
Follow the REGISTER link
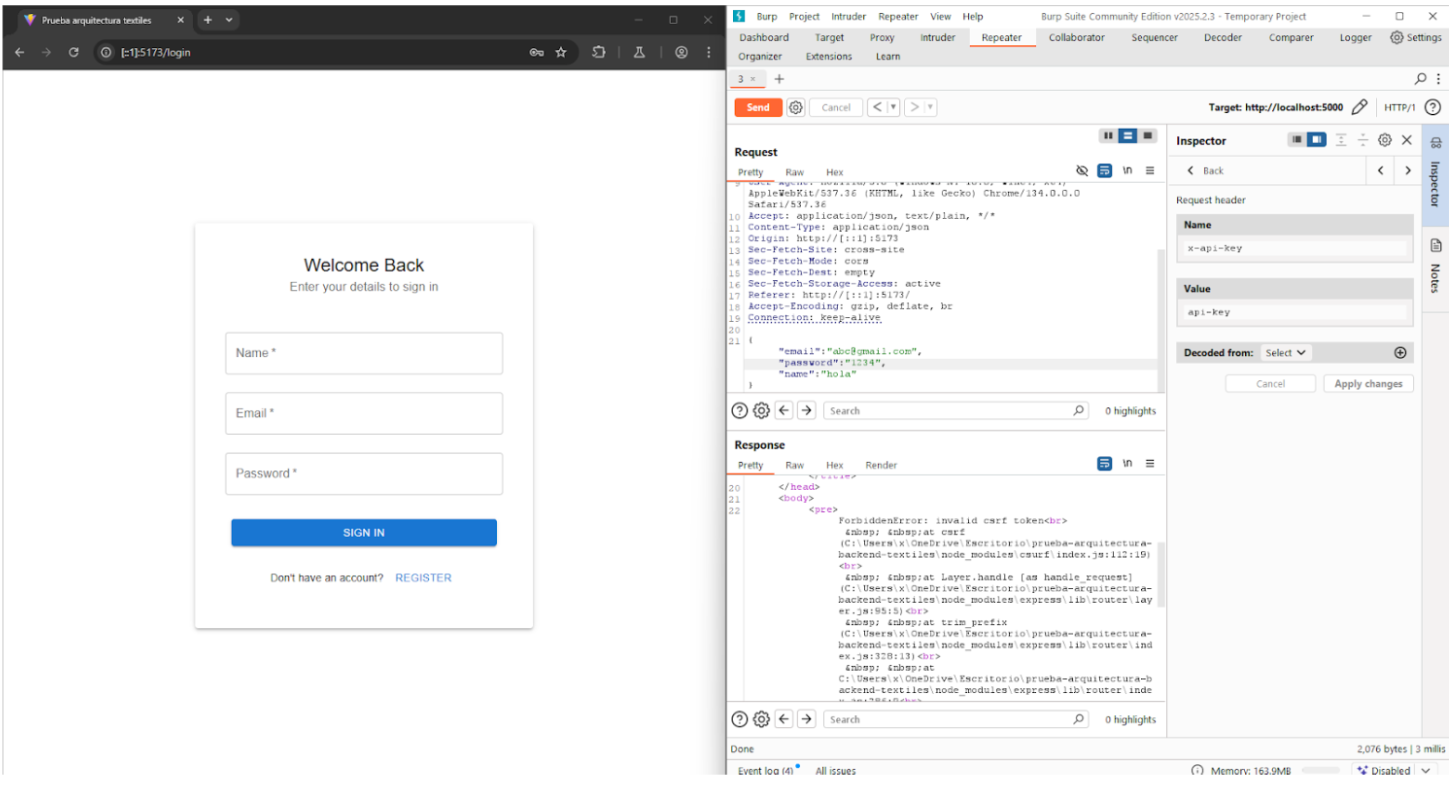[x=423, y=578]
